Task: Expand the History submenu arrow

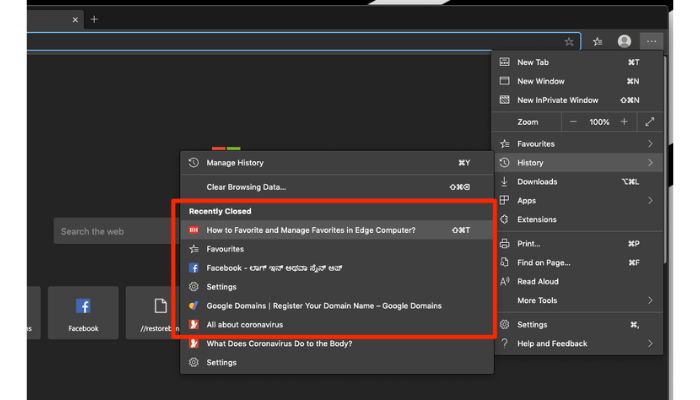Action: [650, 163]
